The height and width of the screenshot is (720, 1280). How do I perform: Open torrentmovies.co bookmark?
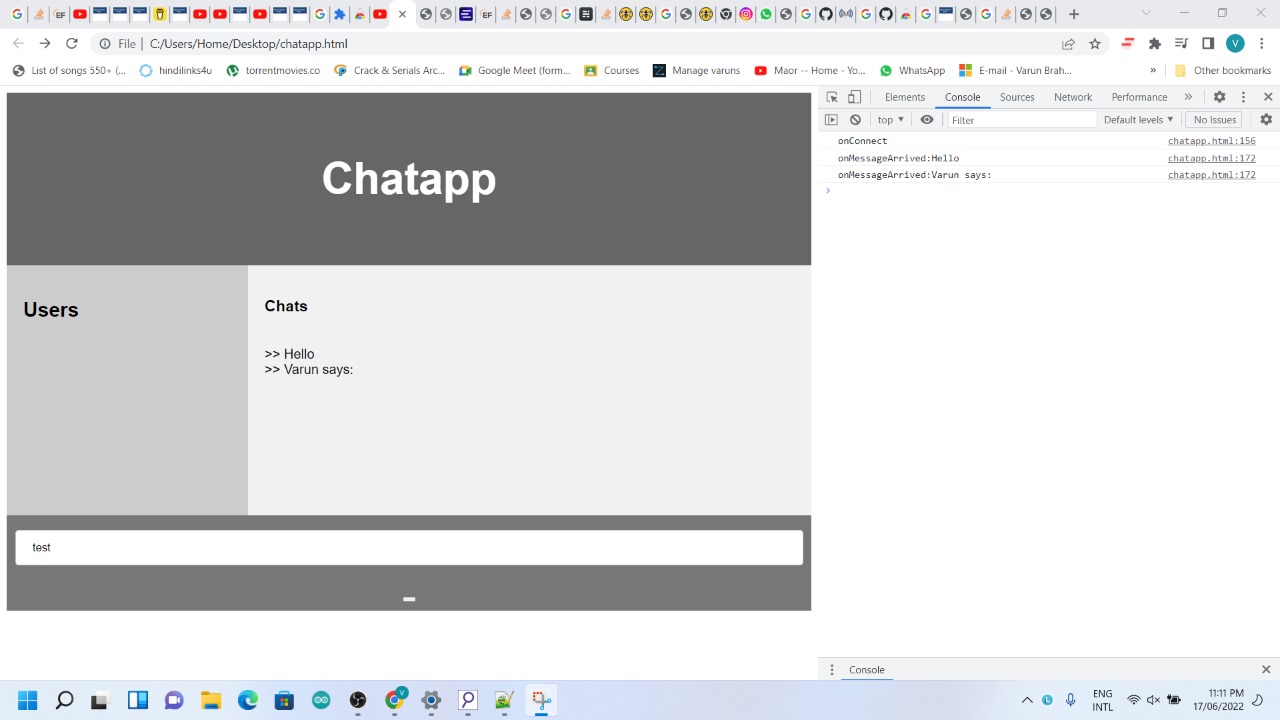pyautogui.click(x=273, y=70)
